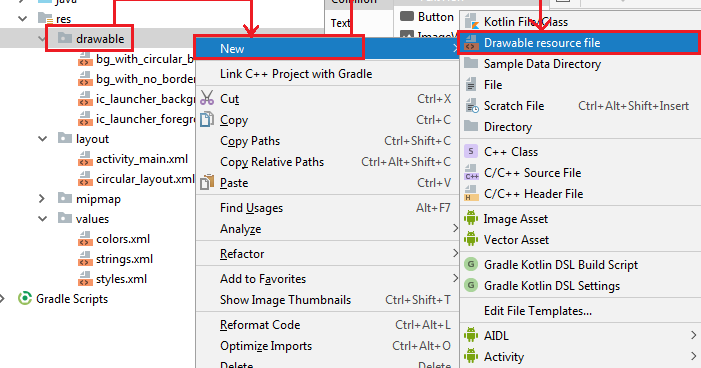Select Edit File Templates entry
Image resolution: width=701 pixels, height=368 pixels.
(x=538, y=311)
